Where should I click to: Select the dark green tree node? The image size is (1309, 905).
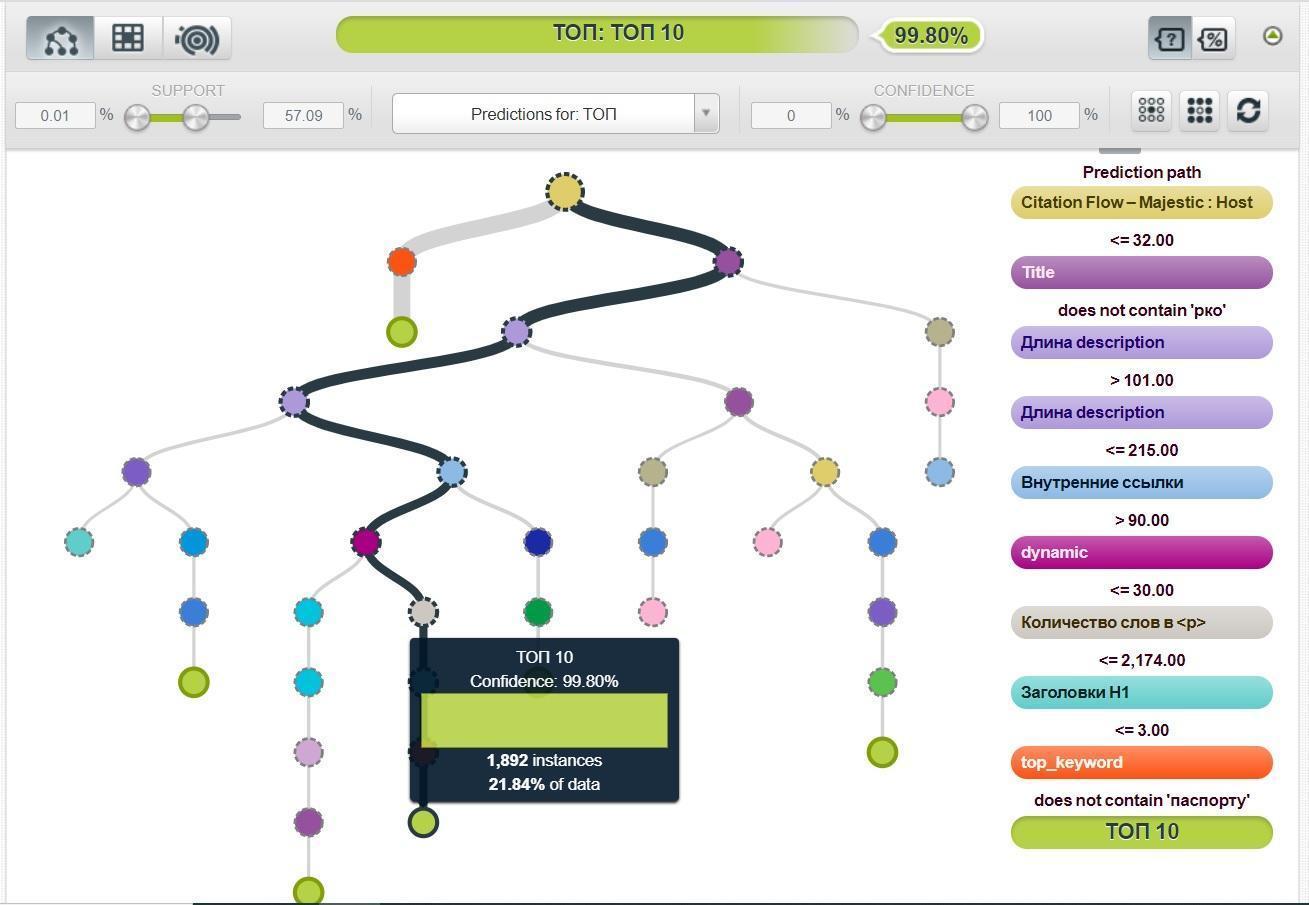[538, 612]
